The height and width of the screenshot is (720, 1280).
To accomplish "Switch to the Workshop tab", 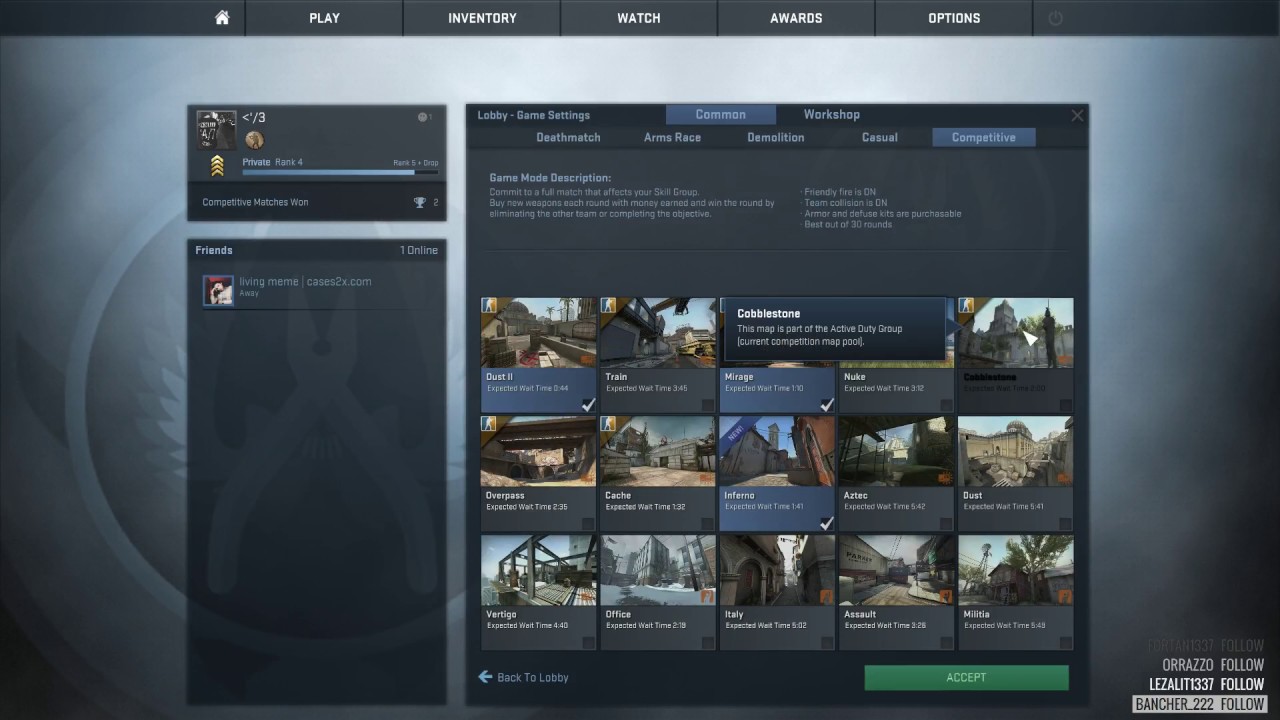I will click(831, 115).
